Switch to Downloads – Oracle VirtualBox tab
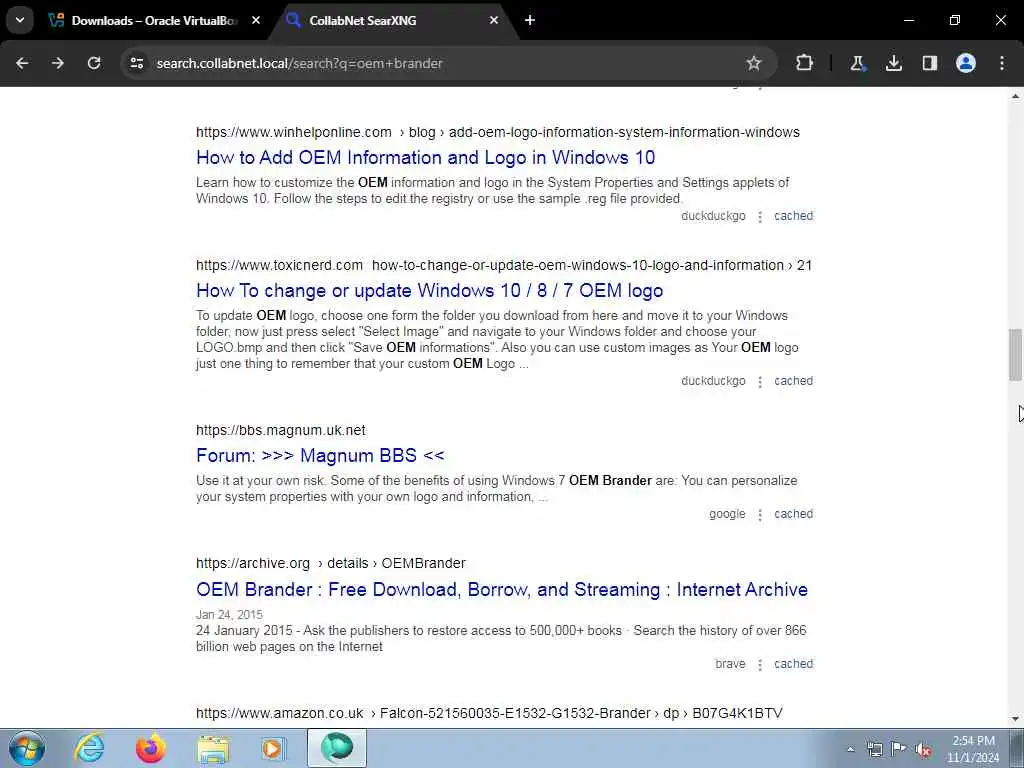 [x=154, y=20]
